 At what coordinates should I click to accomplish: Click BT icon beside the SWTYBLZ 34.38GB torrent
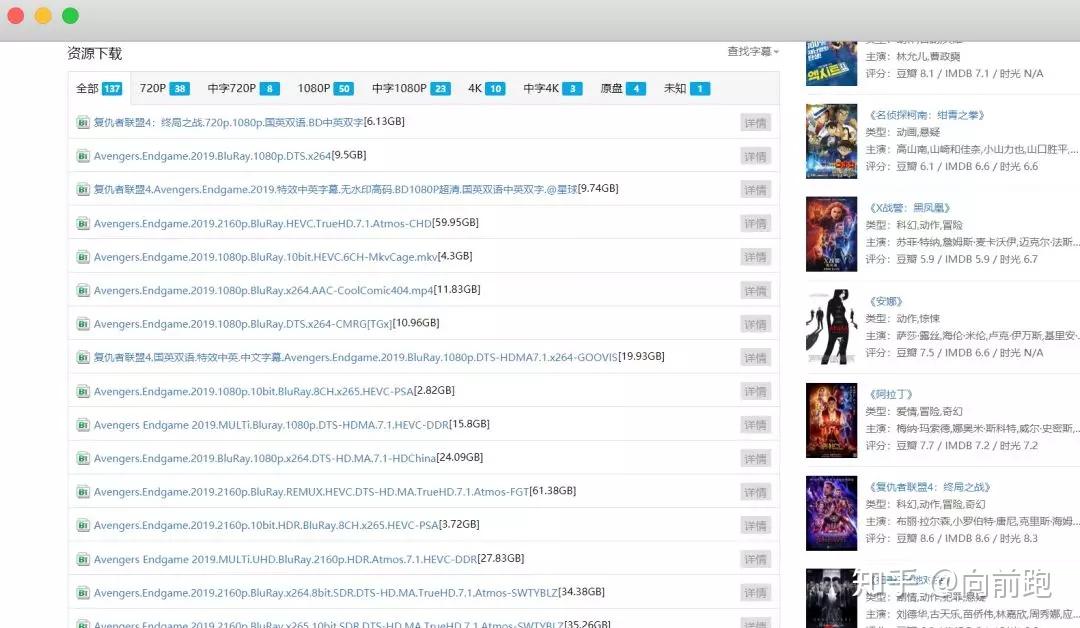[83, 592]
